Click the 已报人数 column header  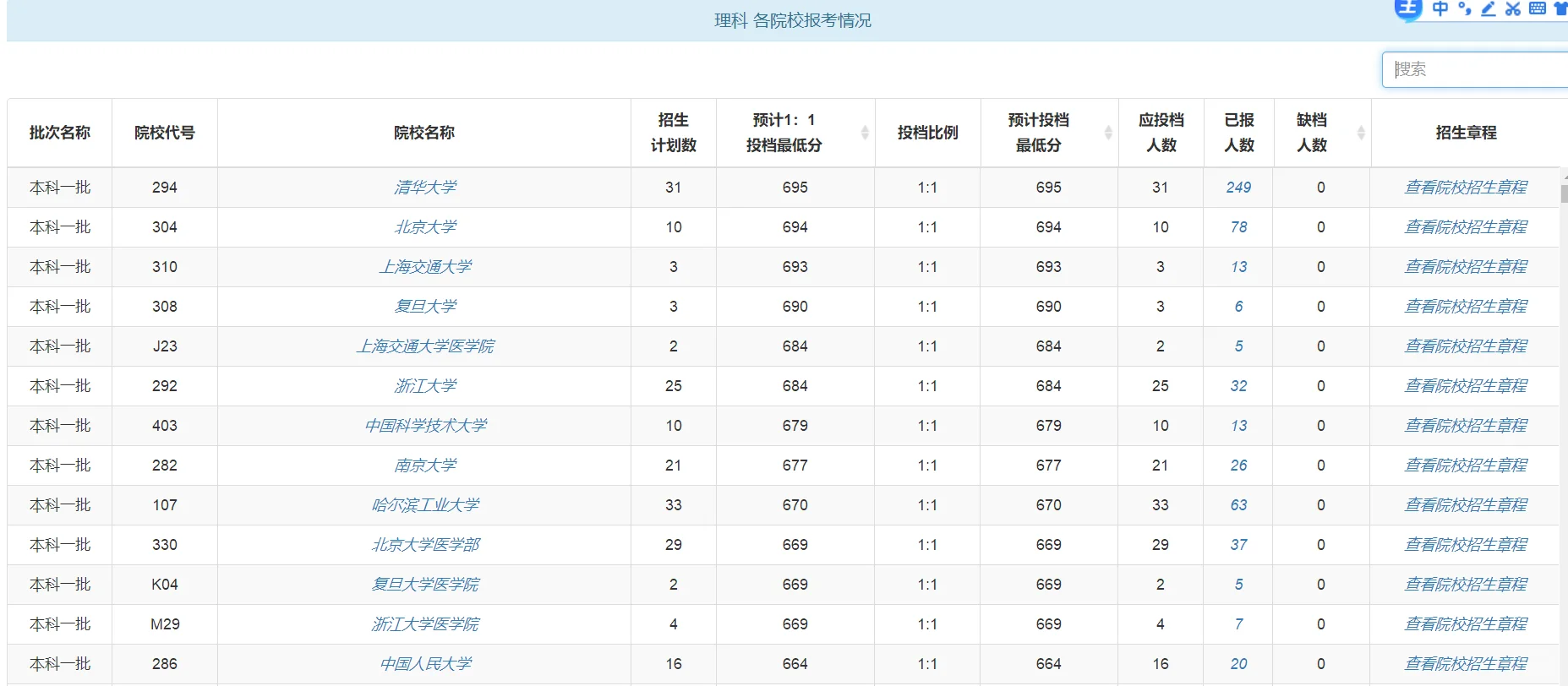tap(1239, 133)
